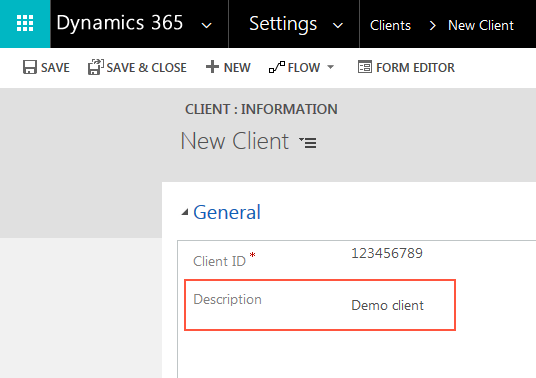The width and height of the screenshot is (536, 378).
Task: Expand the Settings area dropdown chevron
Action: pos(338,25)
